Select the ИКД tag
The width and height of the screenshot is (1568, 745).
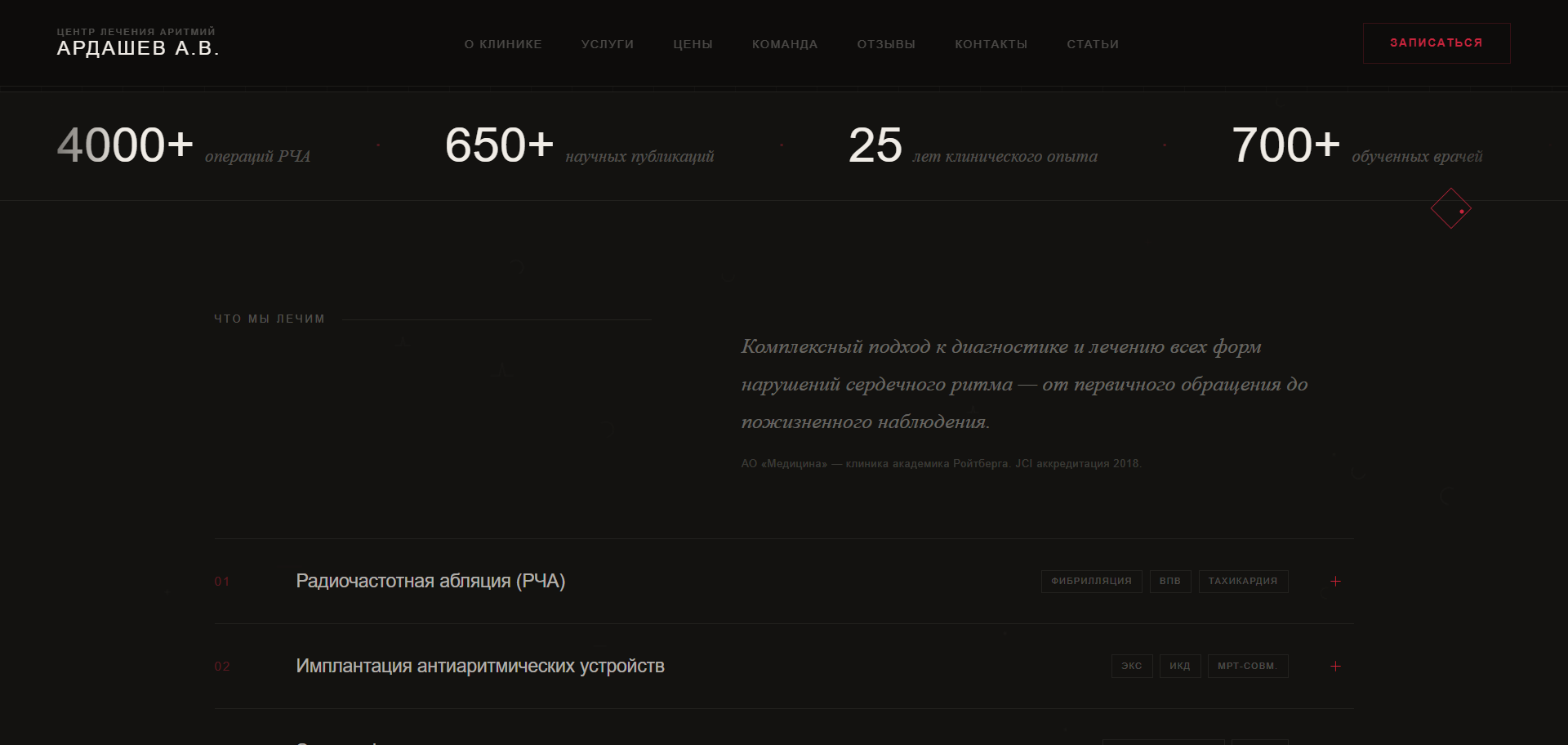(1180, 667)
